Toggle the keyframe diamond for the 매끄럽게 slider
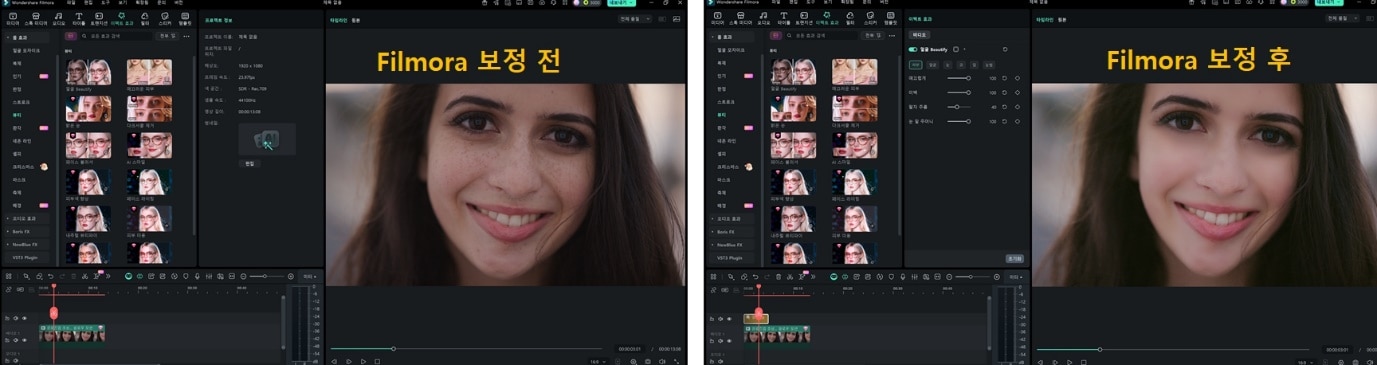This screenshot has height=365, width=1377. click(1017, 78)
